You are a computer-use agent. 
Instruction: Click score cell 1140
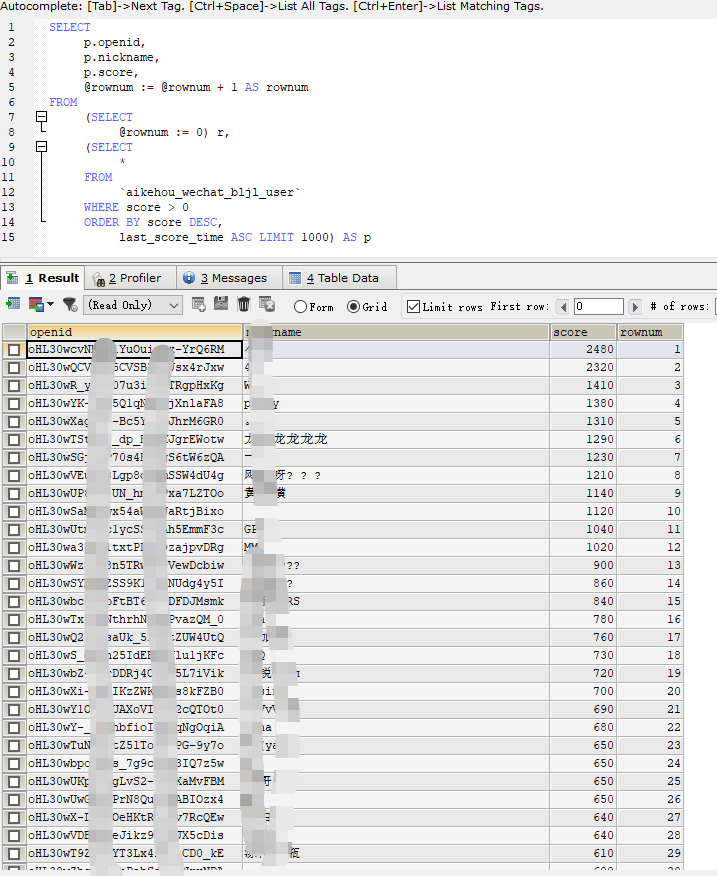(583, 493)
